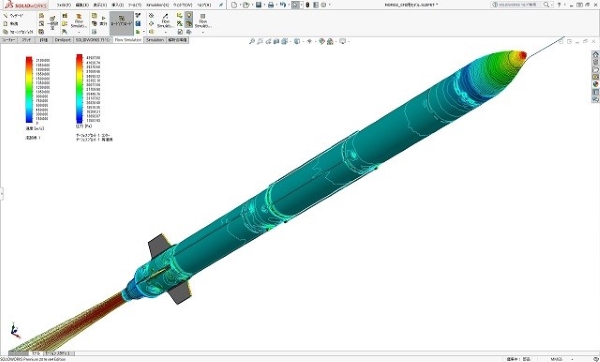Click the Print icon in quick toolbar
Image resolution: width=600 pixels, height=362 pixels.
tap(271, 5)
